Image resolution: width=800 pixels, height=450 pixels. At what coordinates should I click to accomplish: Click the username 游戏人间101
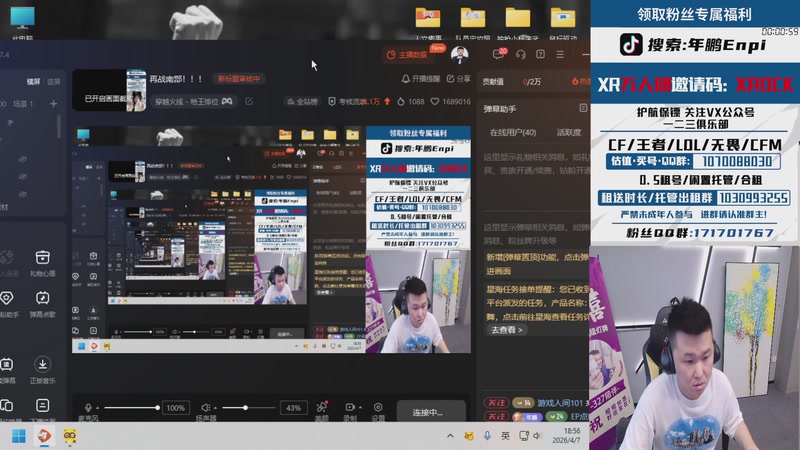(560, 403)
